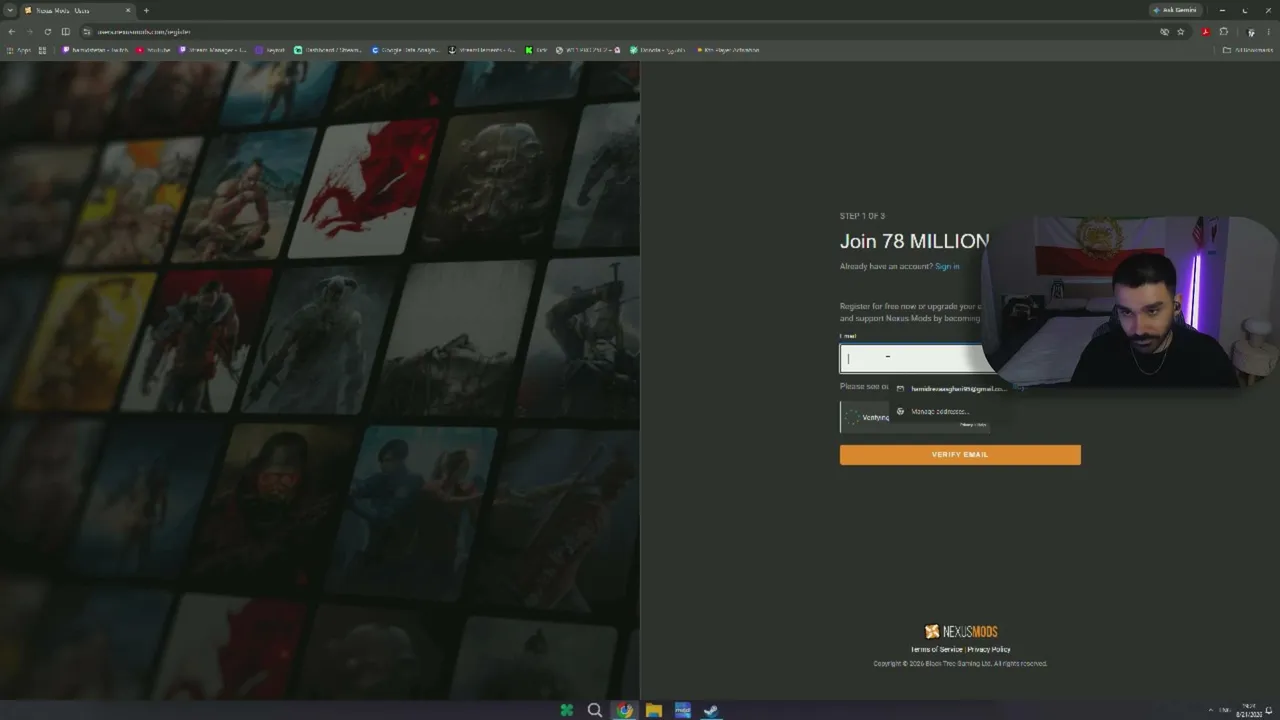
Task: Open the Steam taskbar icon
Action: click(711, 711)
